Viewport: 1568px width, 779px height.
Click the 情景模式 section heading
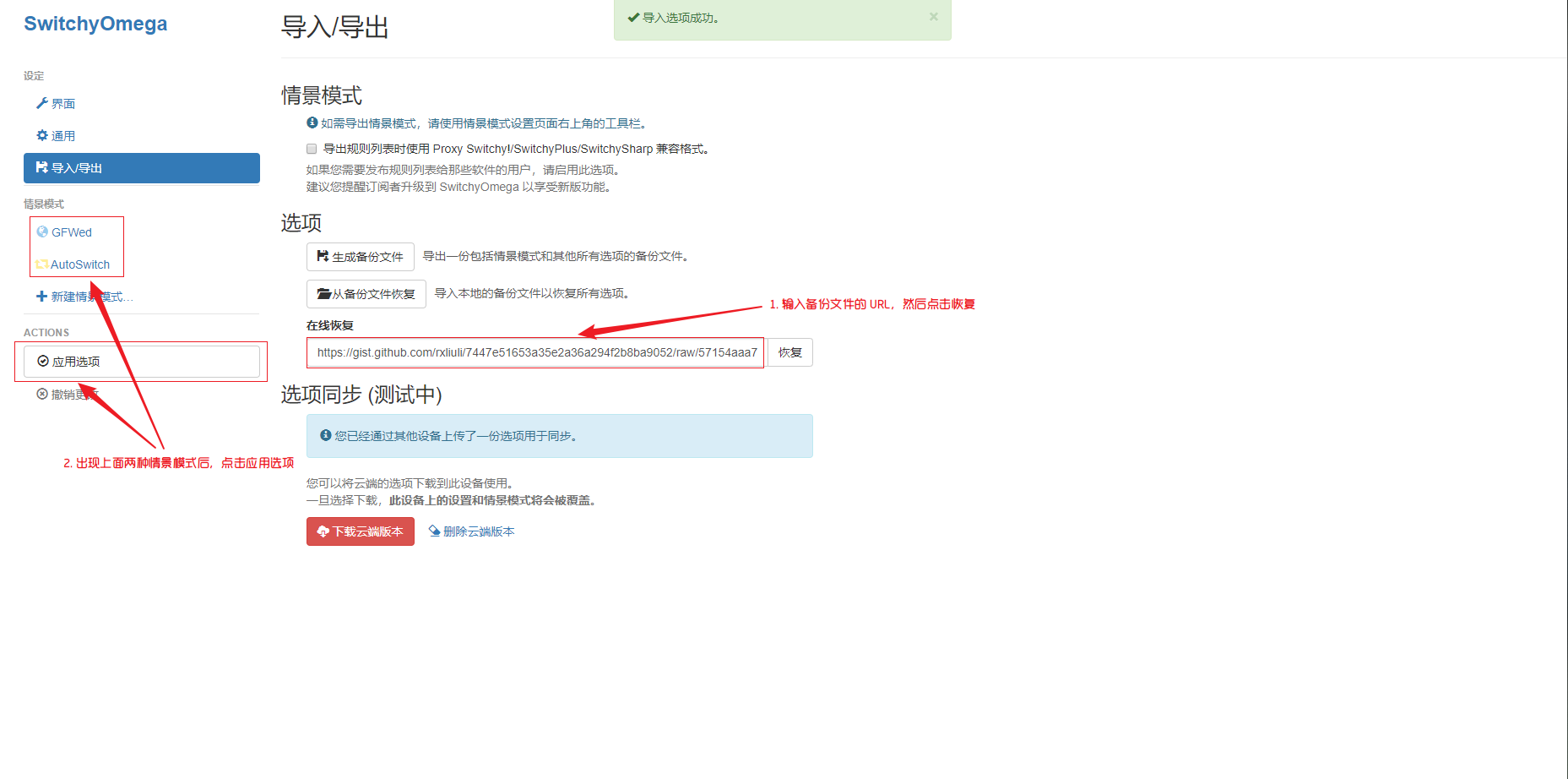tap(322, 95)
